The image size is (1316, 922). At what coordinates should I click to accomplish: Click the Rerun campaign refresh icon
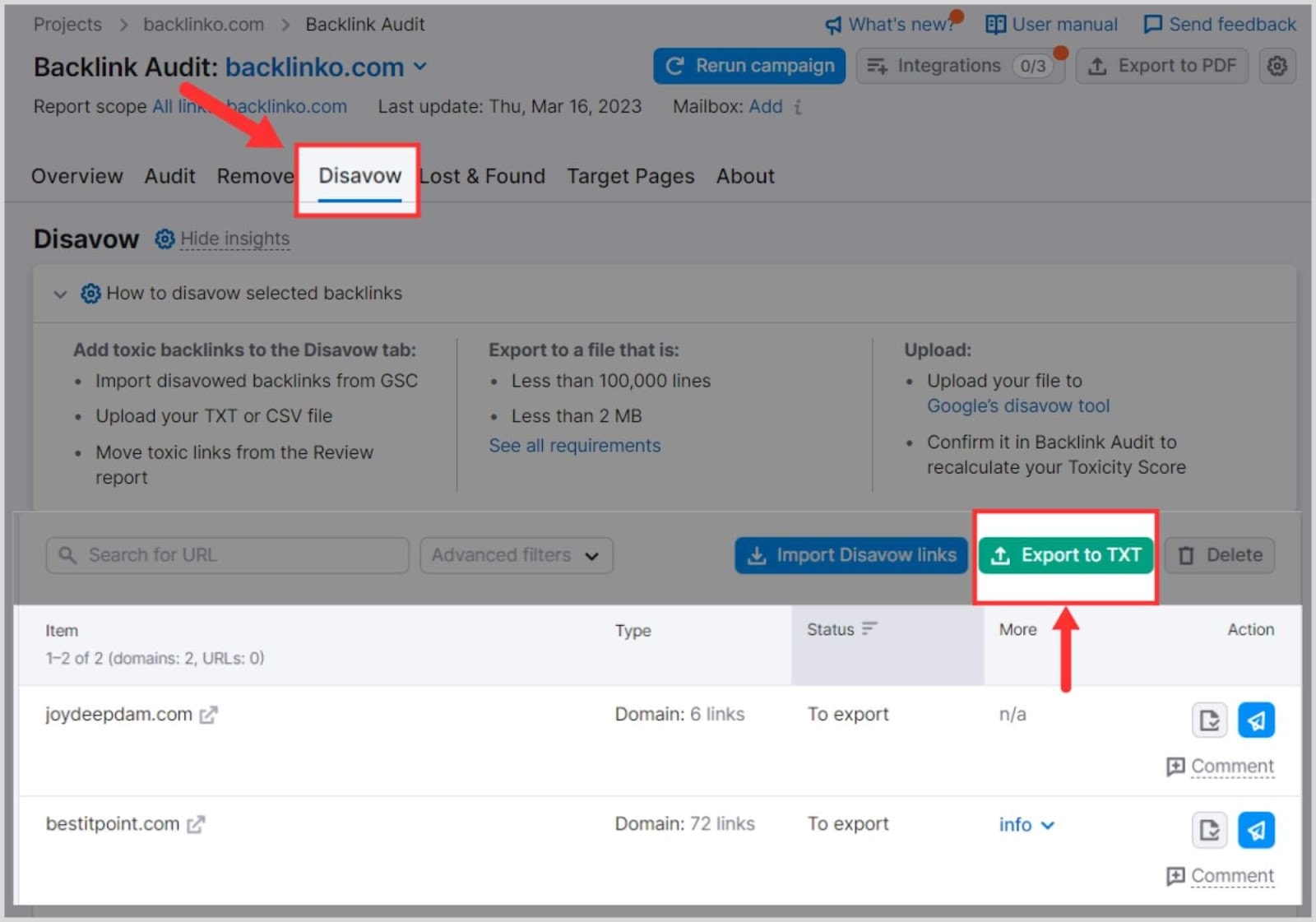[x=676, y=66]
